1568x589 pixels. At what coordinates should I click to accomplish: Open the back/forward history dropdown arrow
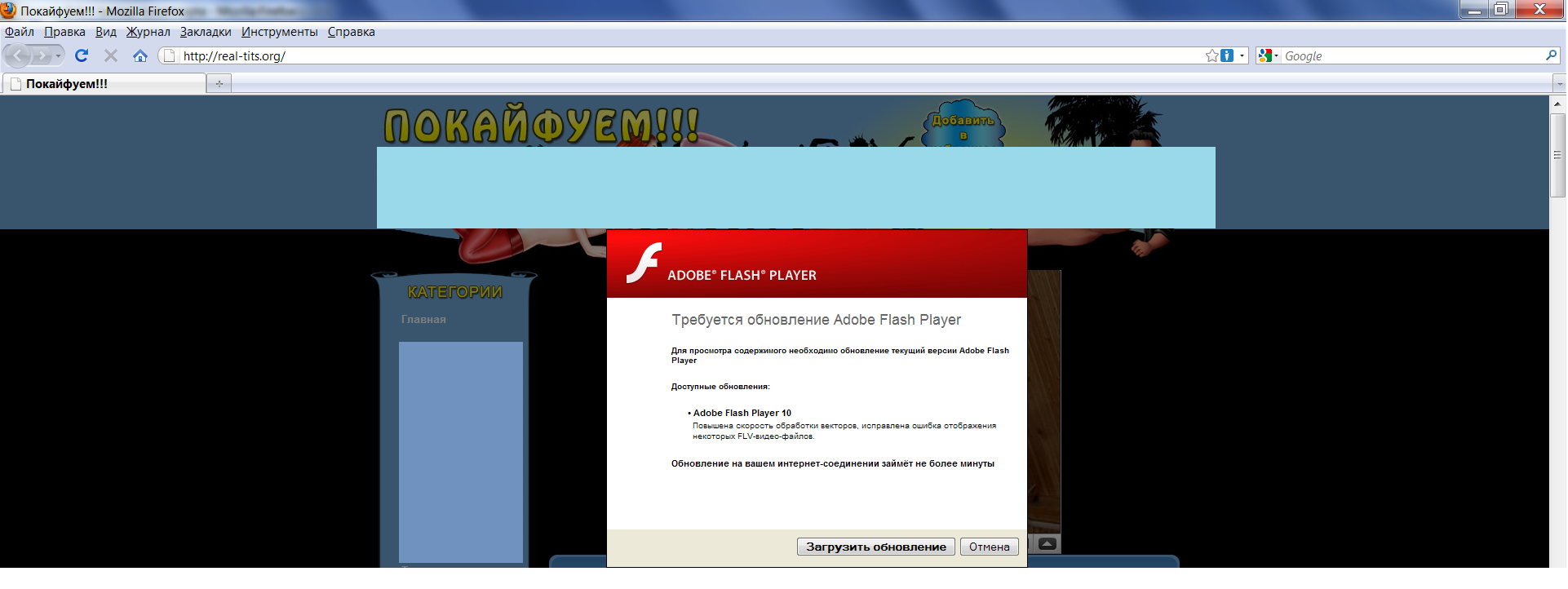pyautogui.click(x=58, y=55)
